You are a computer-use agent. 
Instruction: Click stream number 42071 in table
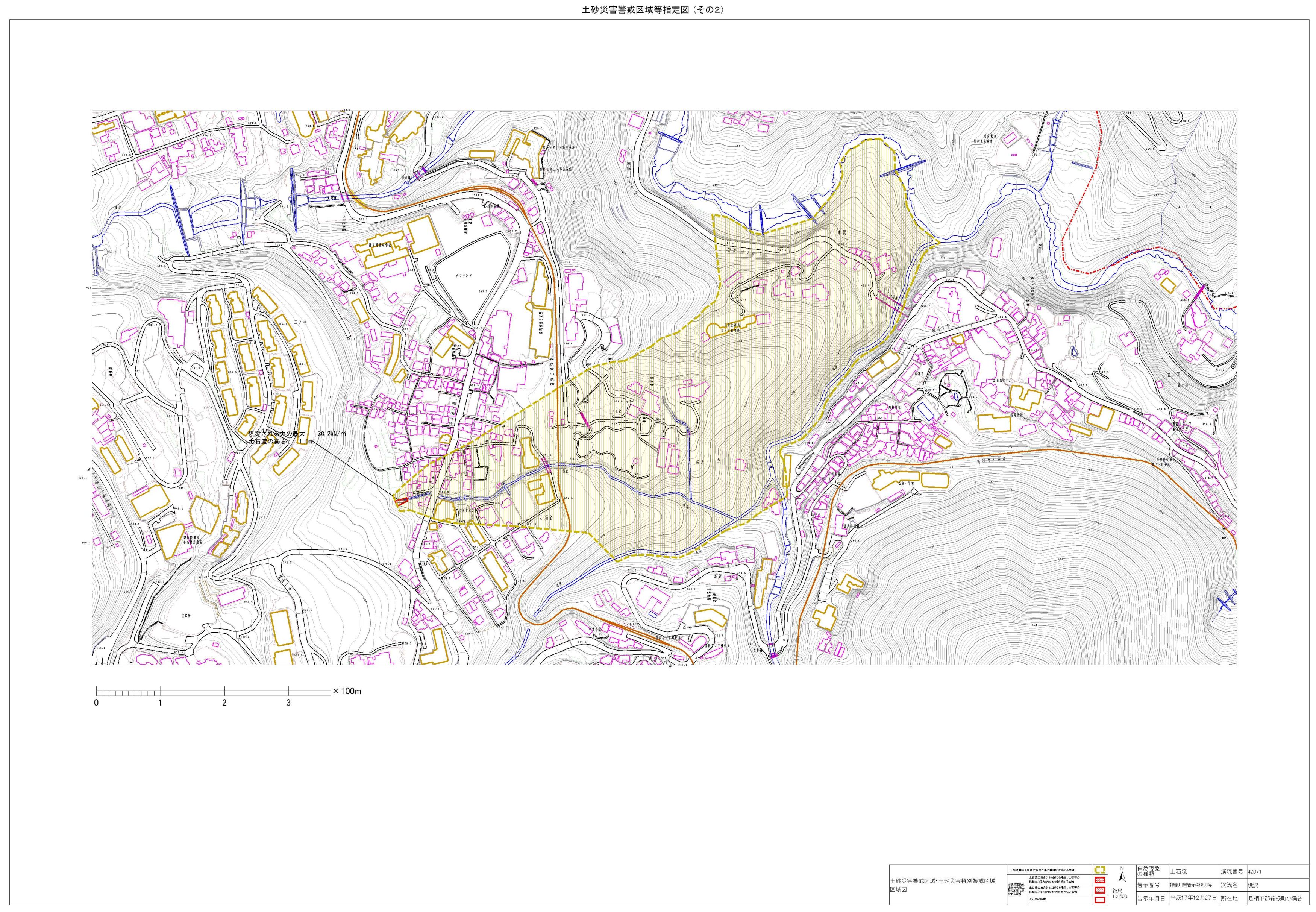tap(1254, 872)
